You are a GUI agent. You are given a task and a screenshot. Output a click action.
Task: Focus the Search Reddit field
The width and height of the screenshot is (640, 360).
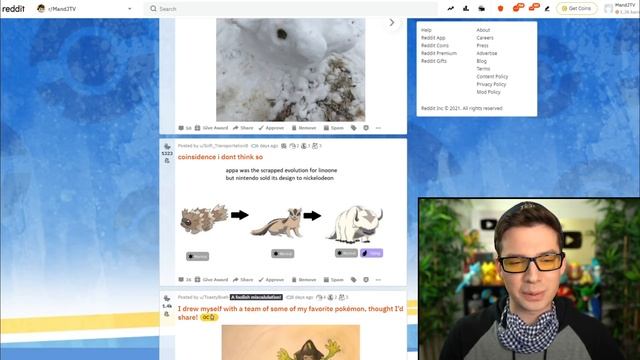pos(291,9)
